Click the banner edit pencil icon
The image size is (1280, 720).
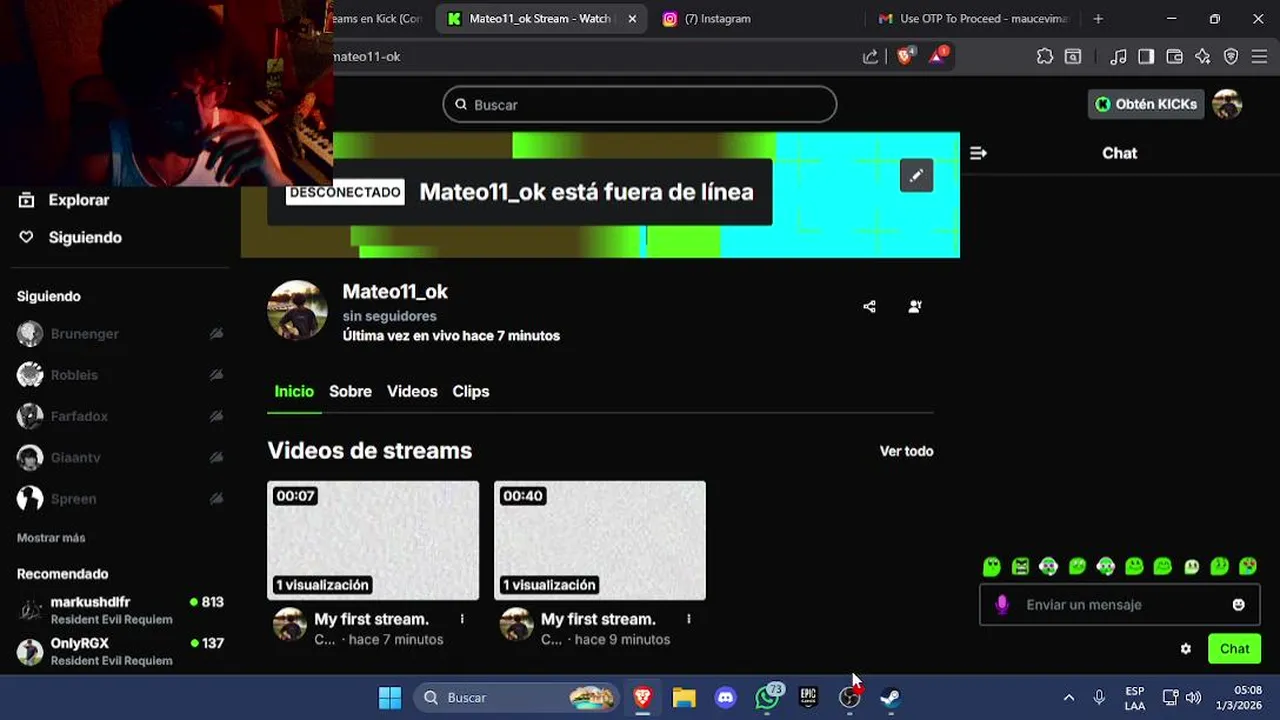point(916,176)
